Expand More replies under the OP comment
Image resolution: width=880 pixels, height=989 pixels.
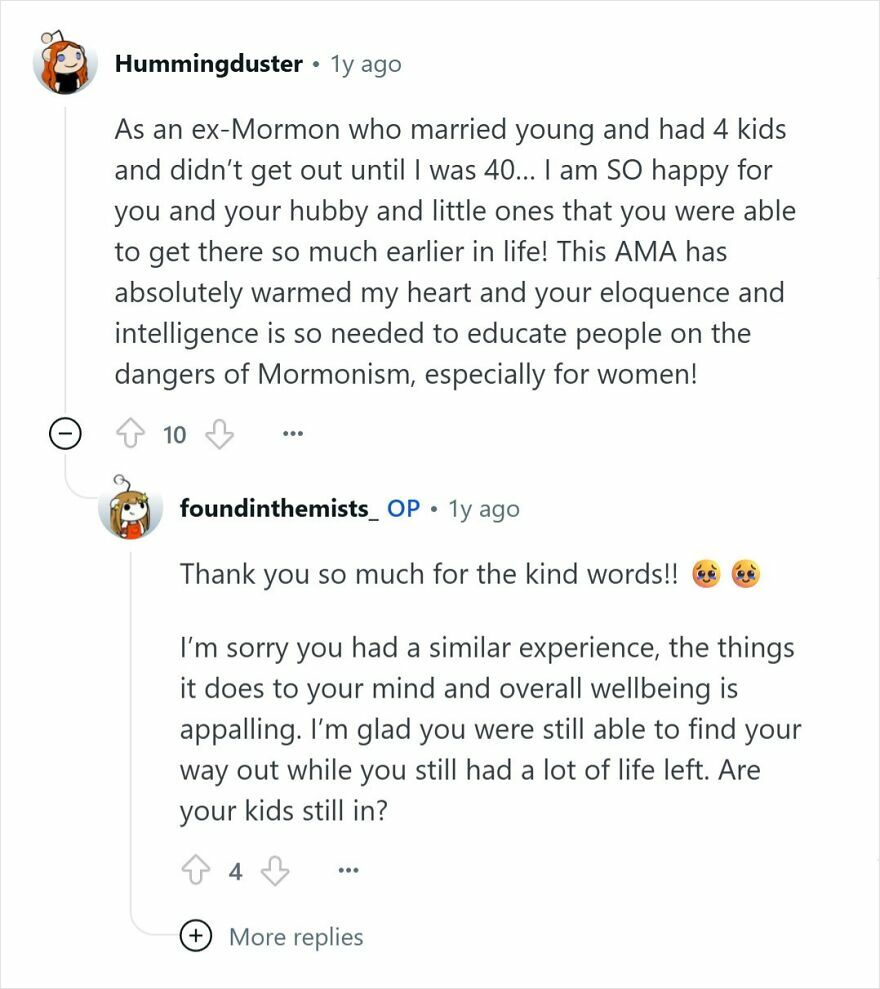tap(296, 937)
